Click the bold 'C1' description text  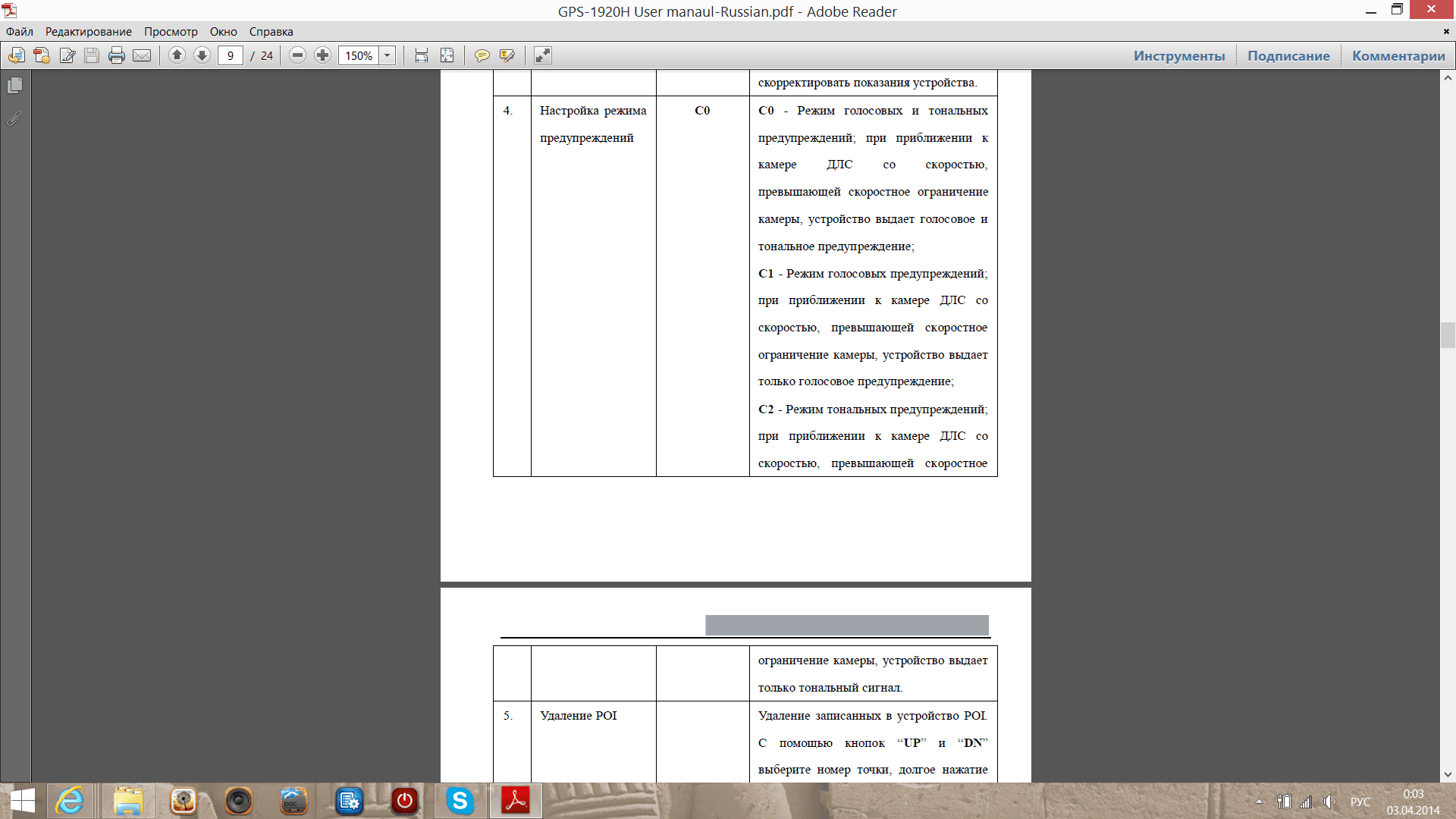[x=766, y=273]
